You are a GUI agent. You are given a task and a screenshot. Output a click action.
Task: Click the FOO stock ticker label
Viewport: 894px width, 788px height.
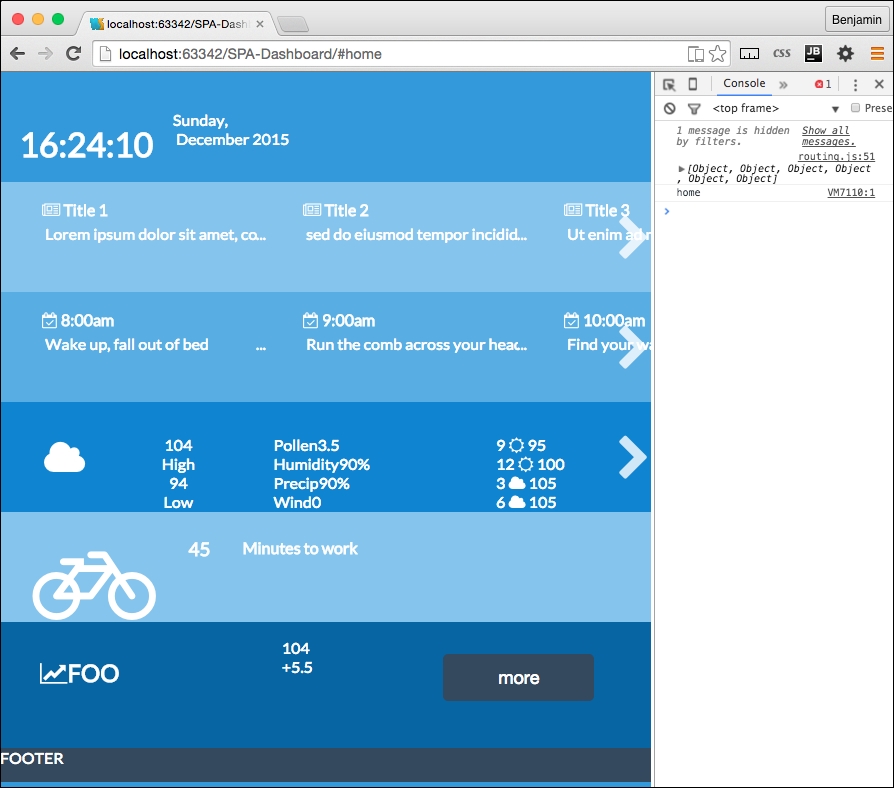coord(94,673)
